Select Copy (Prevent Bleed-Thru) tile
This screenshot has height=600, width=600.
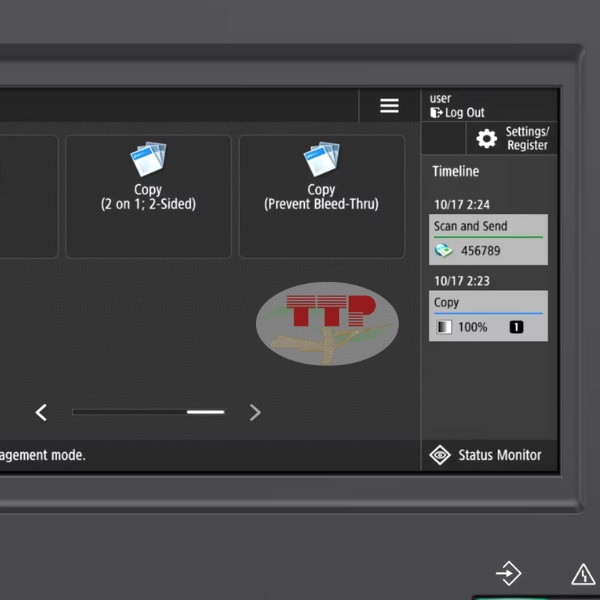(x=322, y=197)
